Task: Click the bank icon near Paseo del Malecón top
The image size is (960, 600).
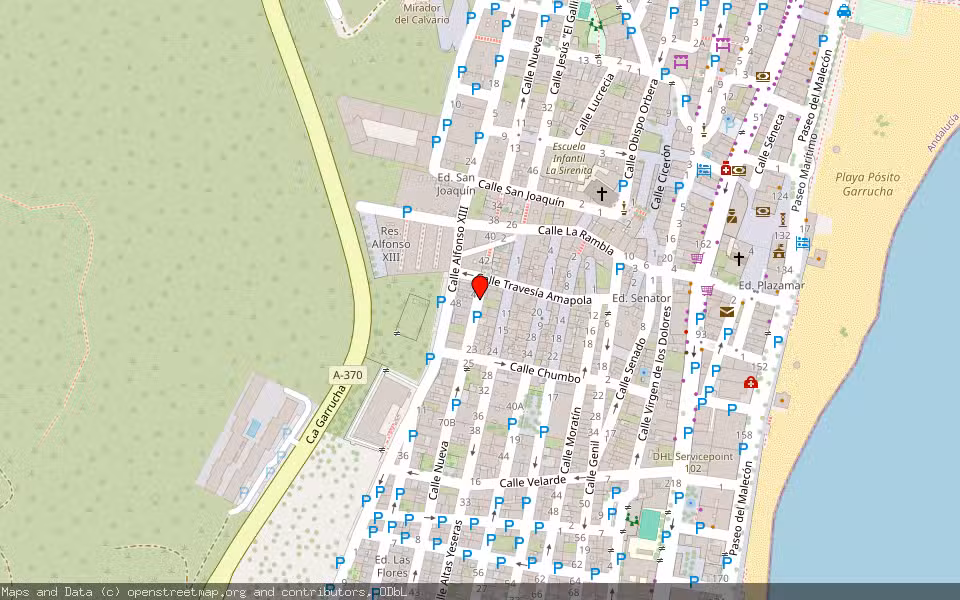Action: (x=763, y=77)
